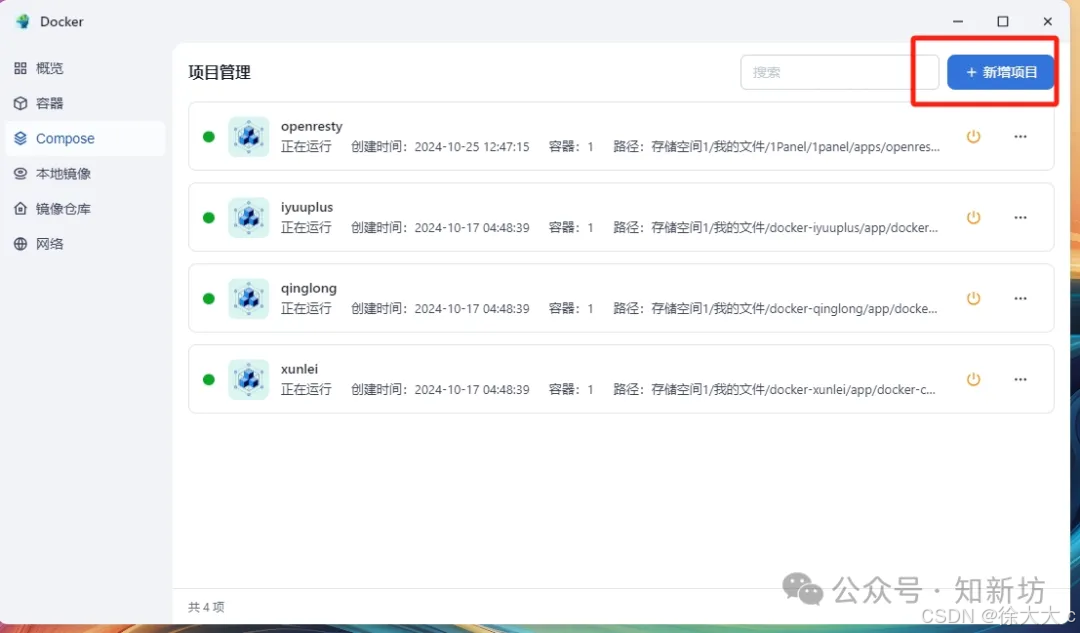Select the 网络 (Network) globe icon
Image resolution: width=1080 pixels, height=633 pixels.
coord(18,243)
